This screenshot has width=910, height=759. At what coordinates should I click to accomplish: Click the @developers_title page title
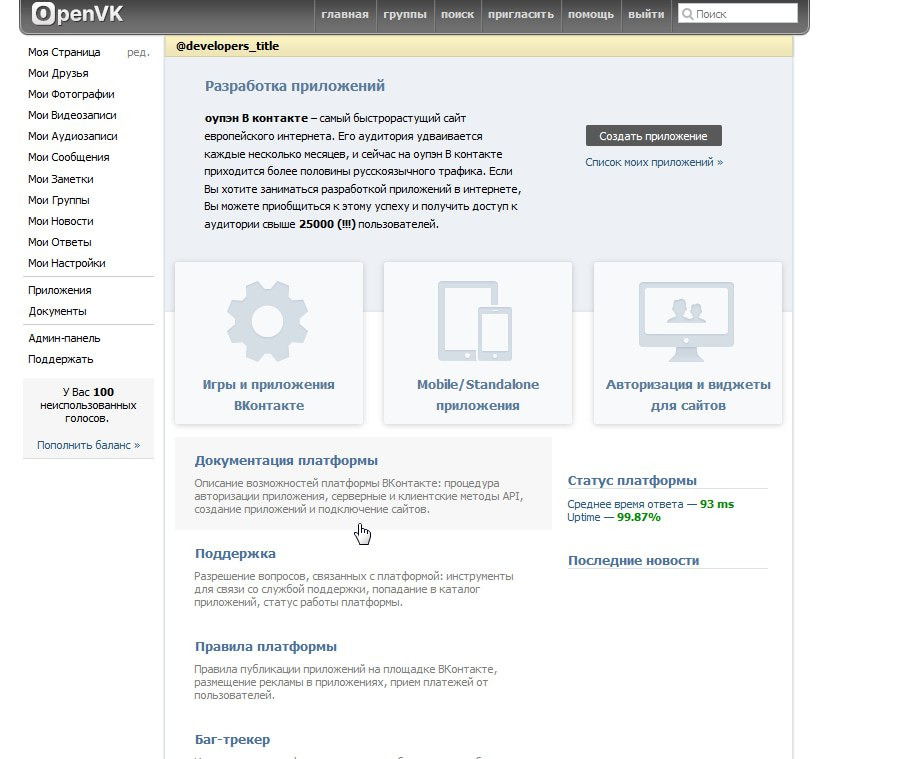[228, 46]
